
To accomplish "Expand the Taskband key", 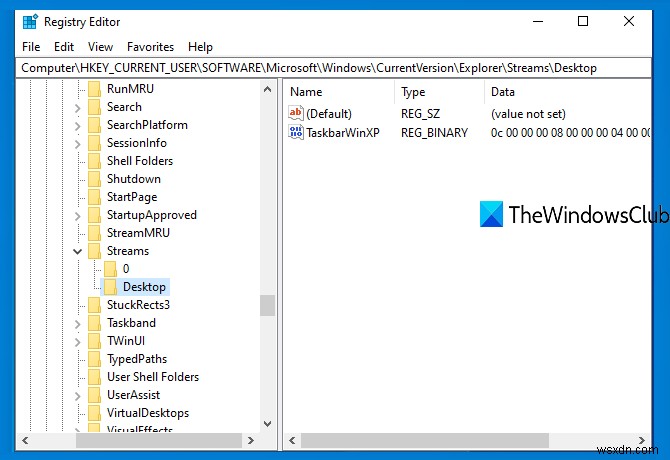I will click(77, 324).
